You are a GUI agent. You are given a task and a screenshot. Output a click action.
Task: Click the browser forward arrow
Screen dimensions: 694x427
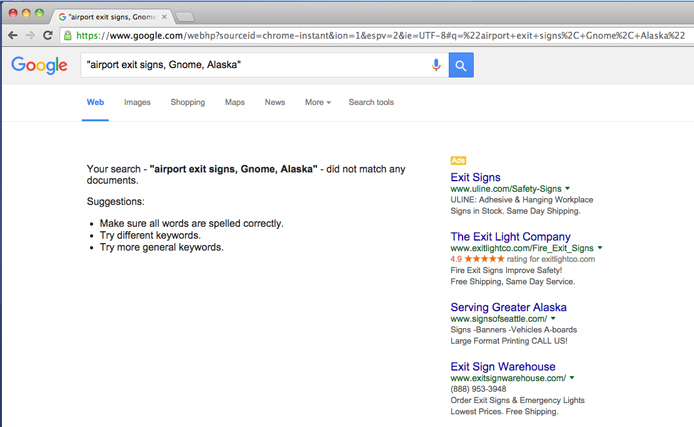click(x=29, y=35)
